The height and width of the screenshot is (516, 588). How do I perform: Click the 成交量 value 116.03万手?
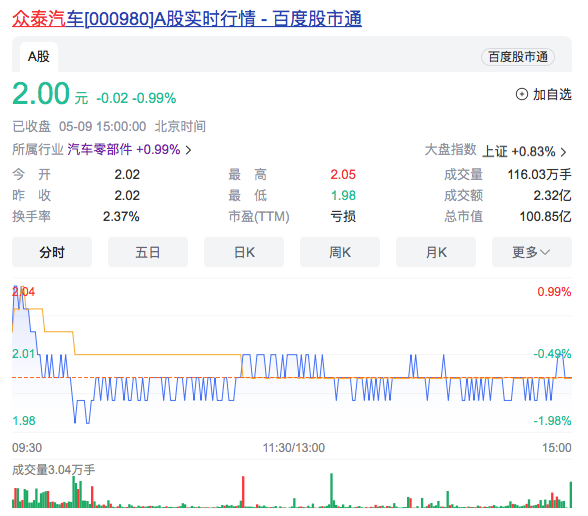(x=539, y=174)
